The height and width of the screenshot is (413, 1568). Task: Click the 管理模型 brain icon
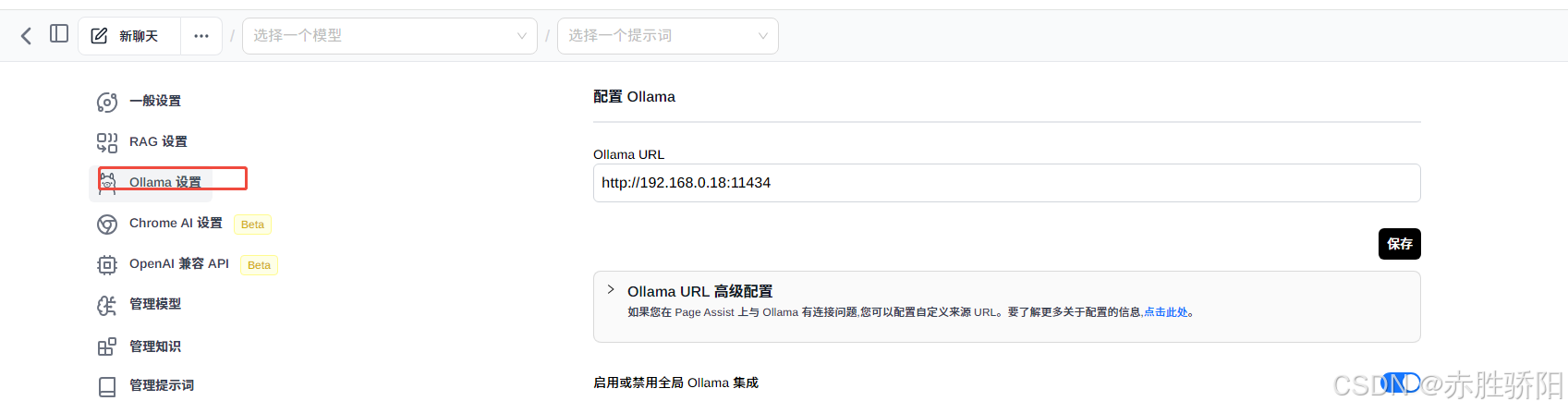[107, 305]
